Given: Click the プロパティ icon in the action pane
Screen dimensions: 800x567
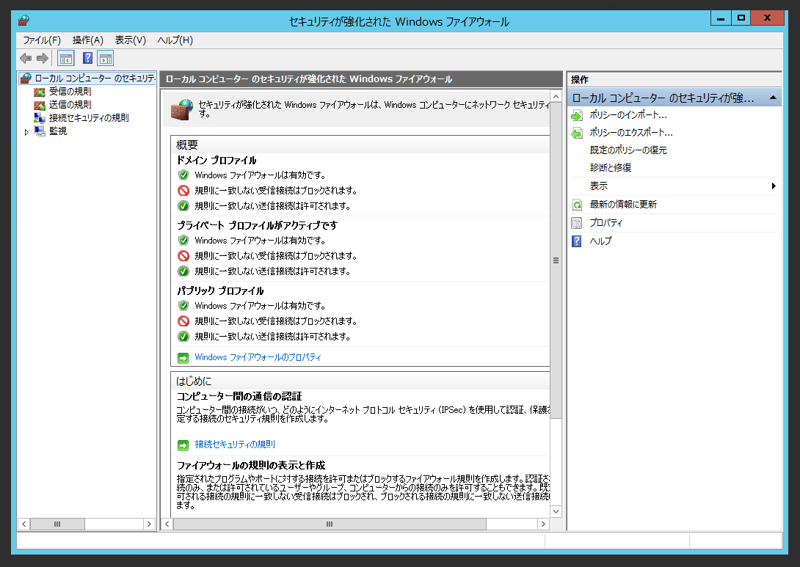Looking at the screenshot, I should click(x=577, y=223).
